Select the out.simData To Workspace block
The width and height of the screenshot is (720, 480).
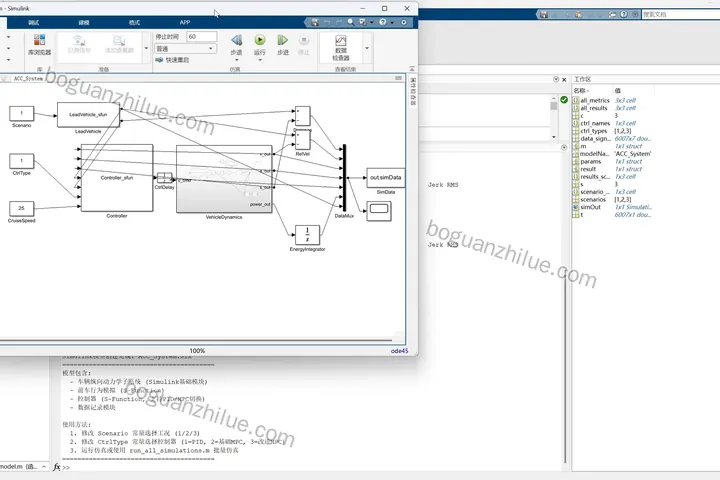386,178
